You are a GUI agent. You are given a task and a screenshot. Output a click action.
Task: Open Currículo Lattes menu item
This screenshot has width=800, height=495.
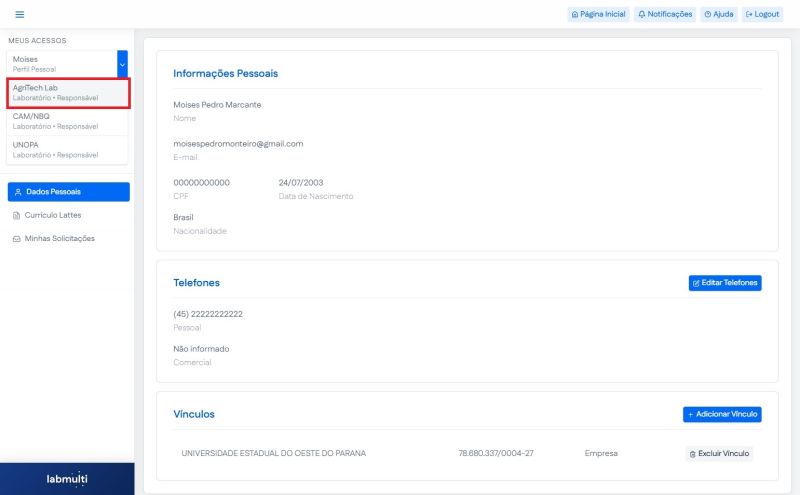pyautogui.click(x=54, y=215)
